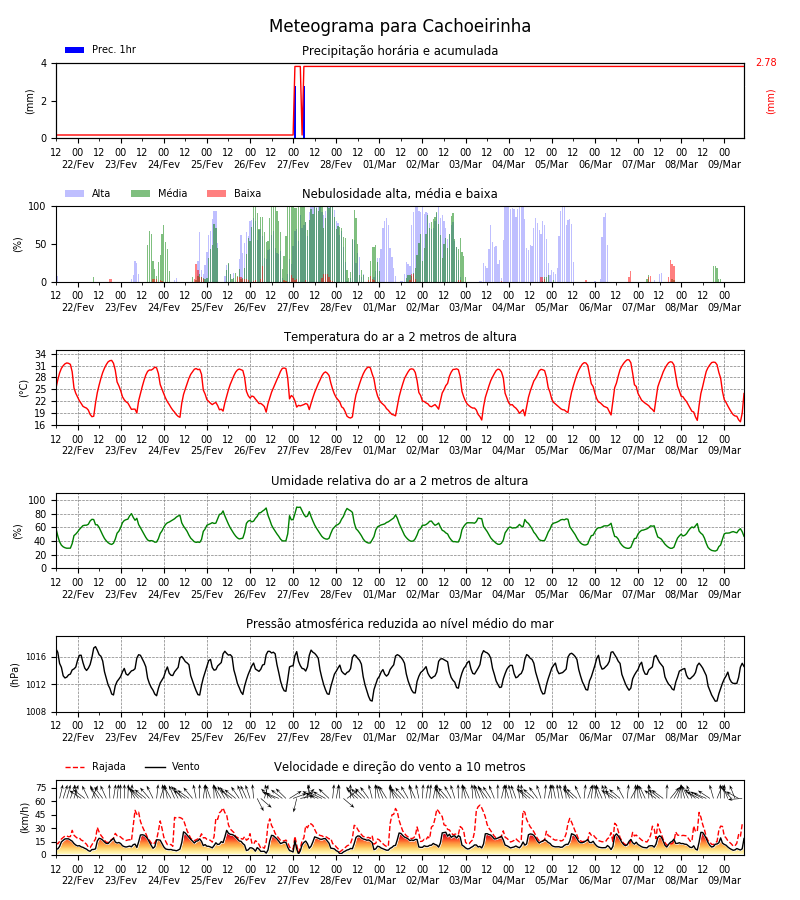Click the 1016 tick on the pressure axis
The height and width of the screenshot is (900, 800).
click(36, 657)
